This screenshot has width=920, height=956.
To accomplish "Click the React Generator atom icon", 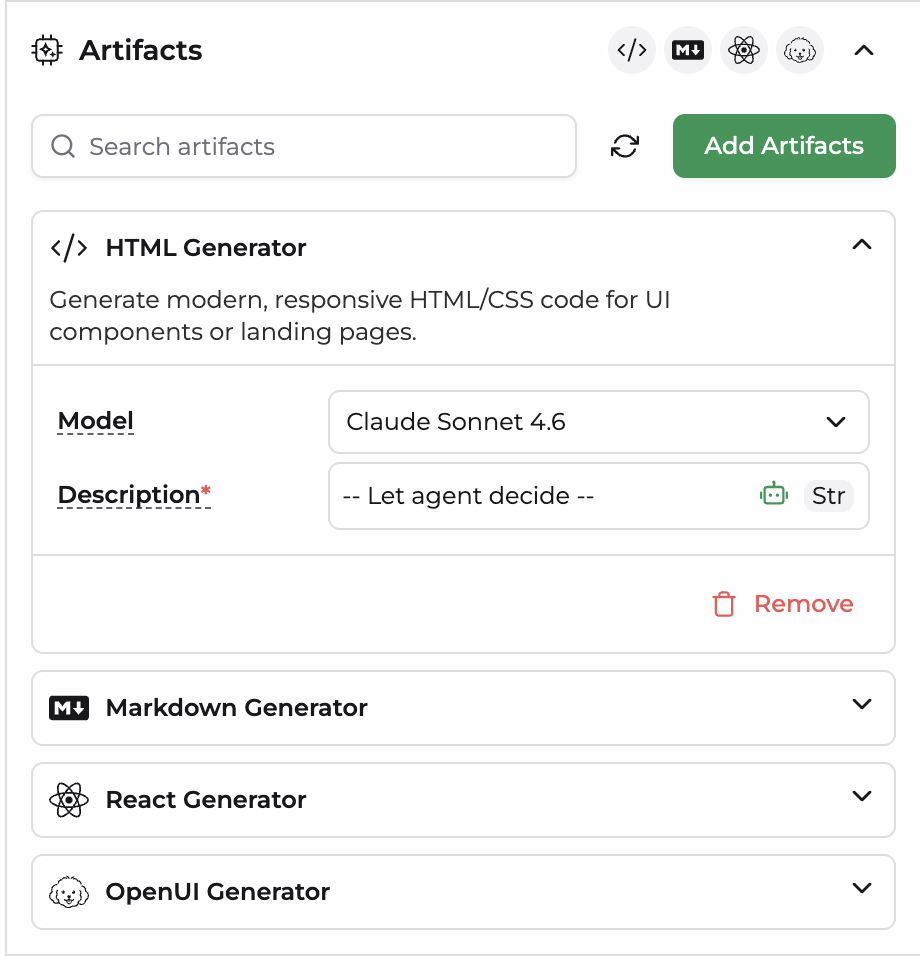I will click(69, 800).
